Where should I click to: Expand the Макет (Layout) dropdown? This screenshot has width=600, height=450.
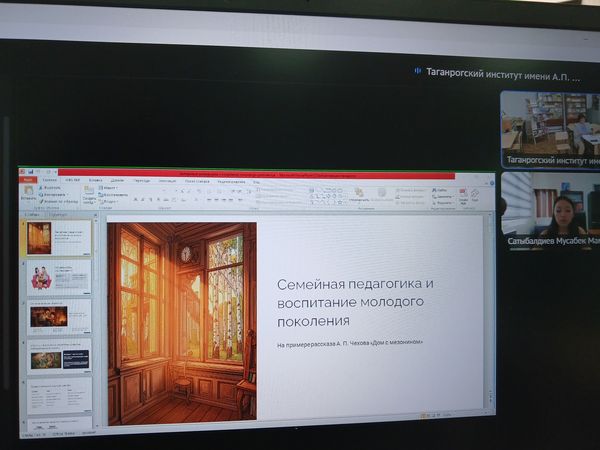[x=109, y=188]
